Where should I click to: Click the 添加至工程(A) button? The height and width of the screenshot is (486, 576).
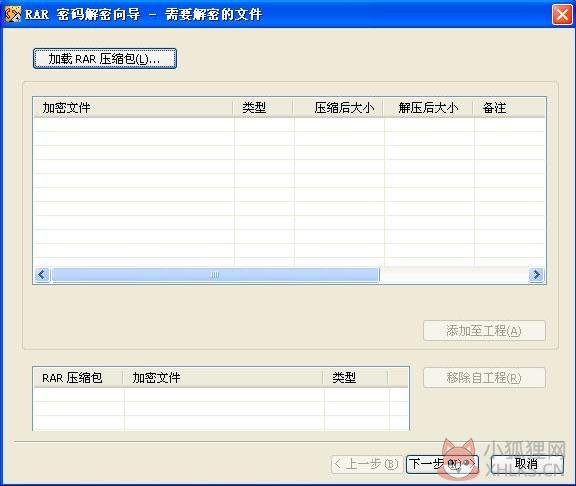point(484,331)
